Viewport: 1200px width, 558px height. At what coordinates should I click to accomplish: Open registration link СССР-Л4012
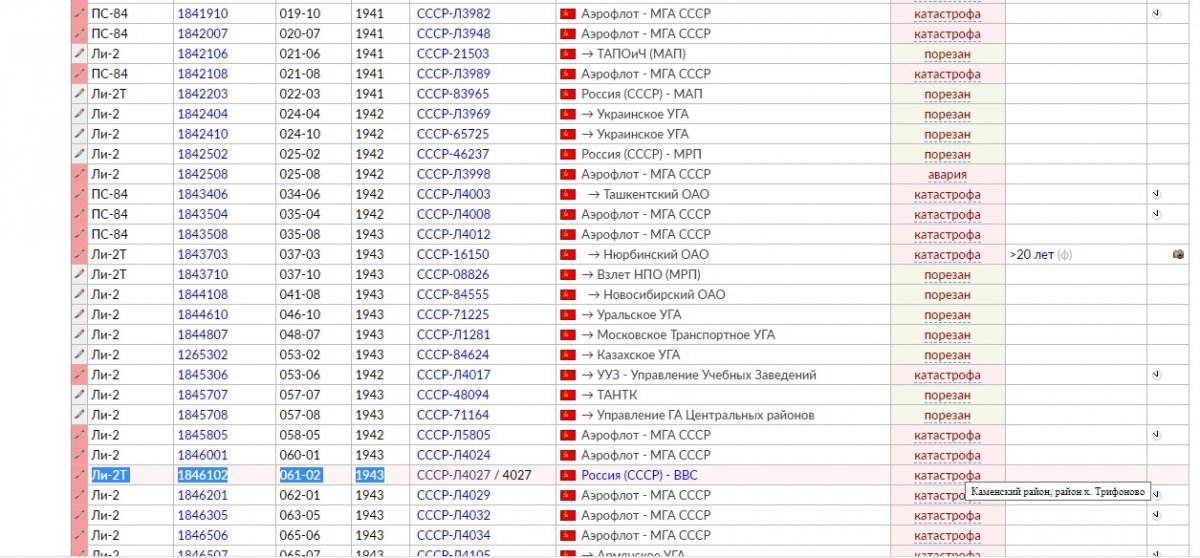click(x=454, y=234)
